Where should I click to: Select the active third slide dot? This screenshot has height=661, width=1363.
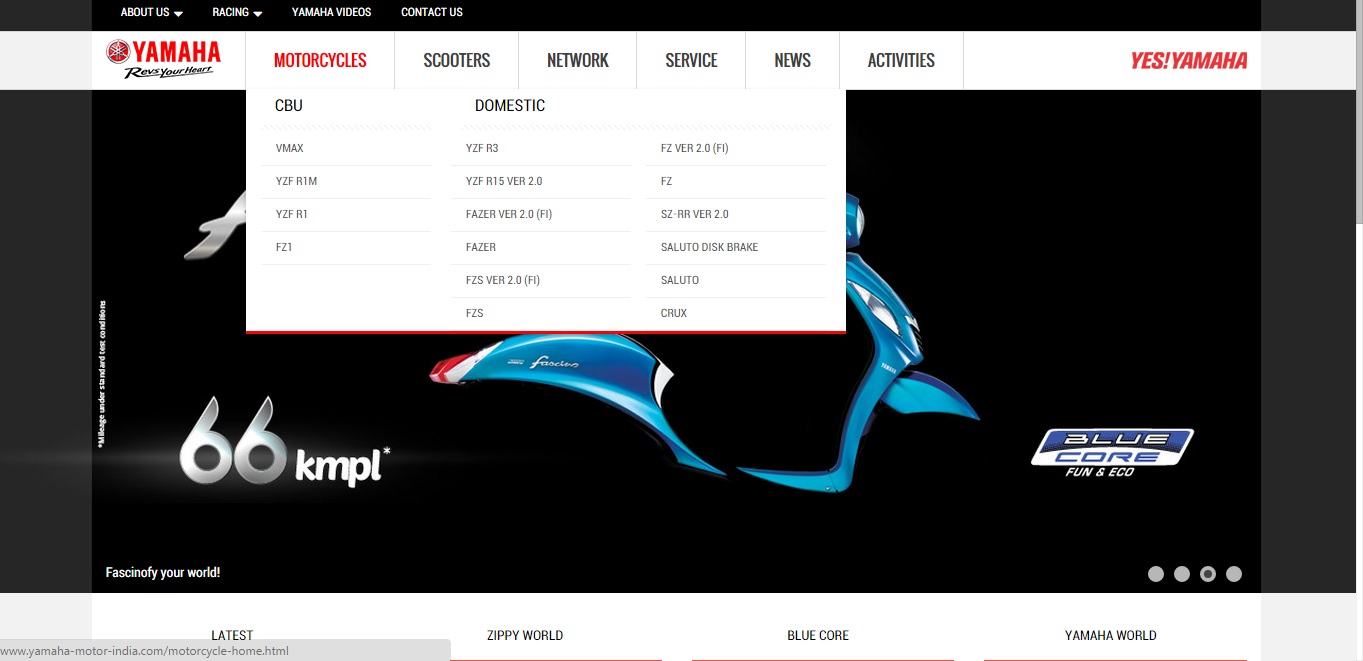1208,574
